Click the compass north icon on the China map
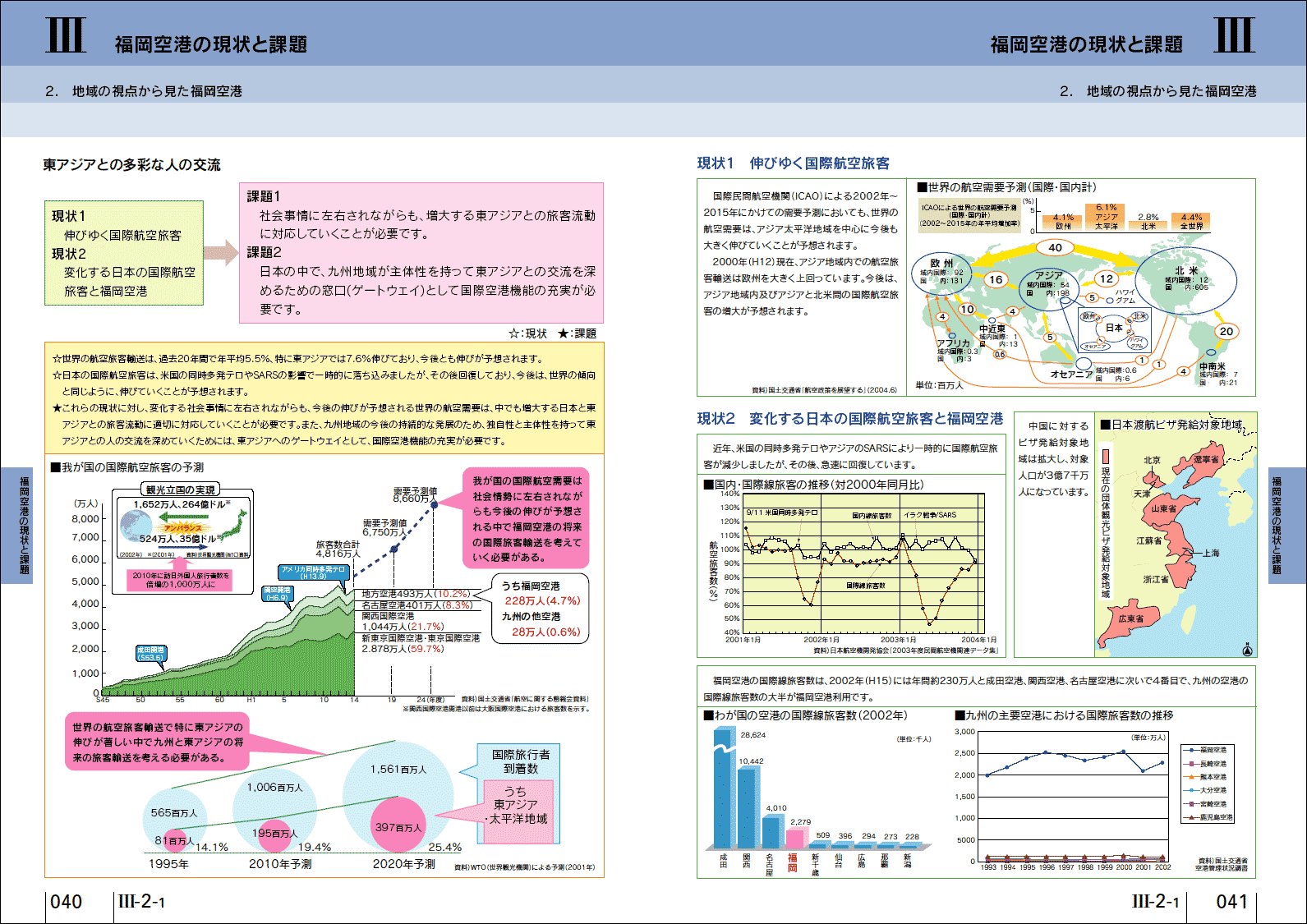Image resolution: width=1307 pixels, height=924 pixels. click(1246, 650)
